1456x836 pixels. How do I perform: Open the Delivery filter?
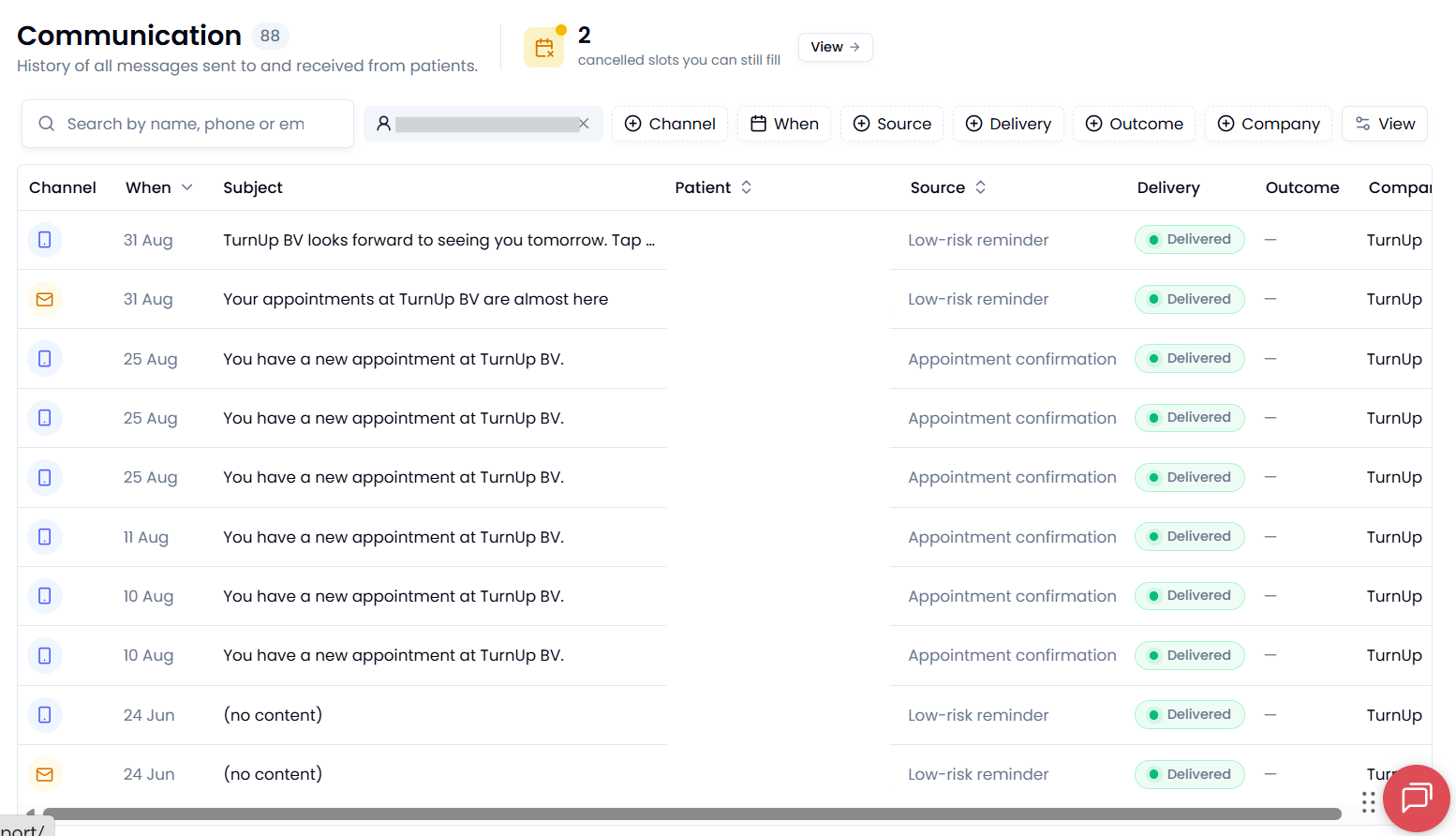[1008, 124]
